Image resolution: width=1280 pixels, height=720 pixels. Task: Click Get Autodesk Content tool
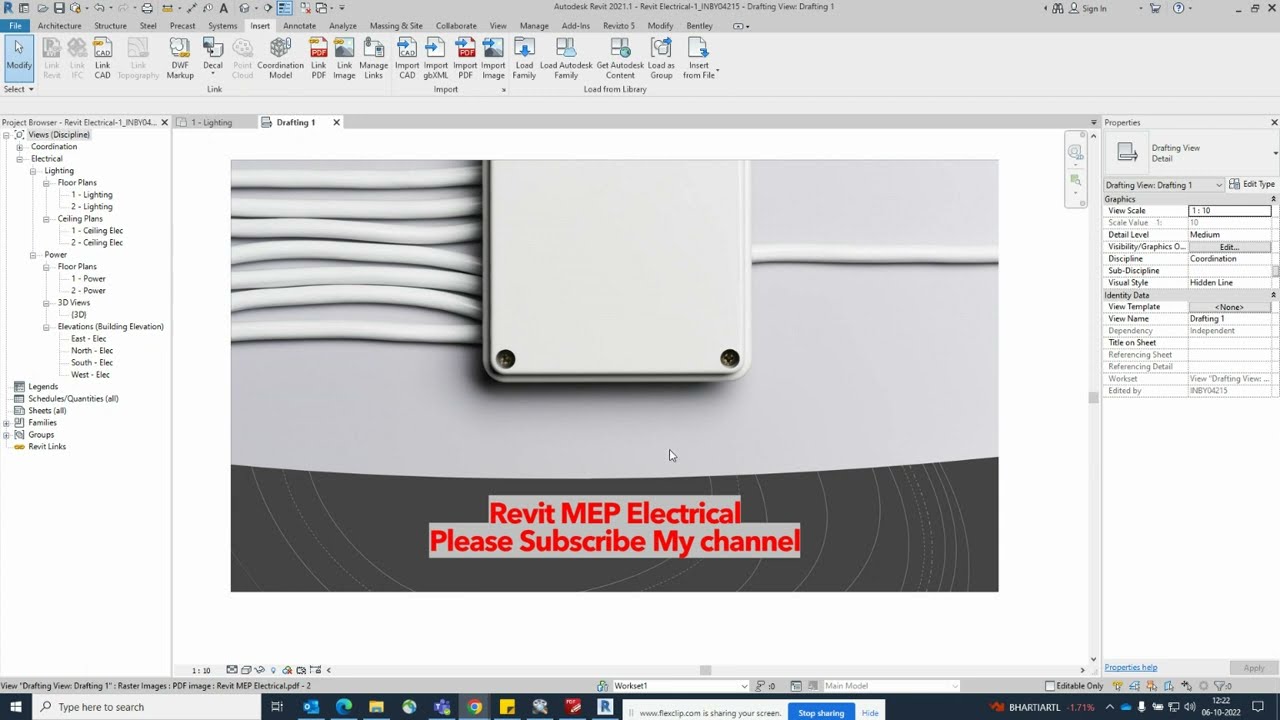pos(620,57)
